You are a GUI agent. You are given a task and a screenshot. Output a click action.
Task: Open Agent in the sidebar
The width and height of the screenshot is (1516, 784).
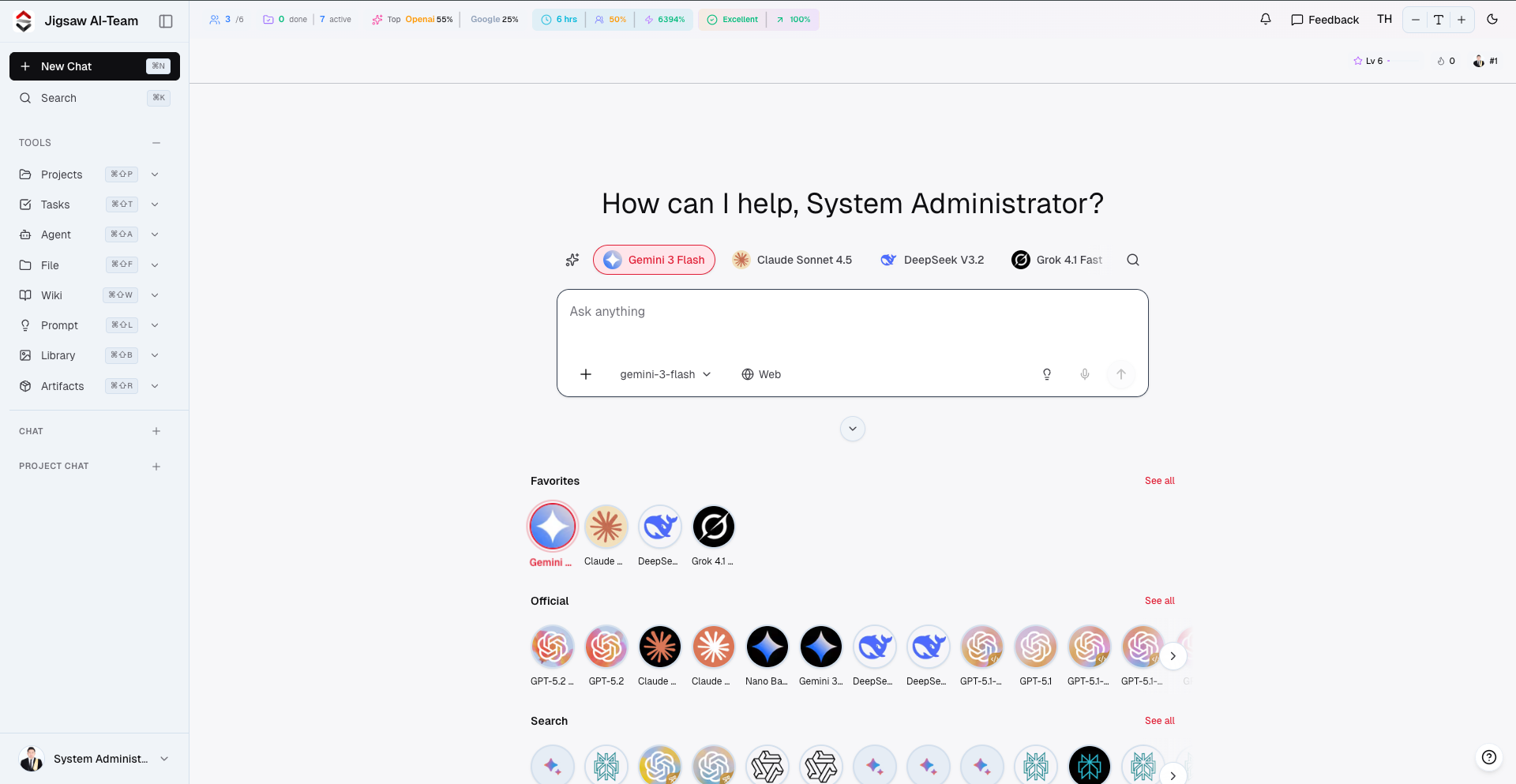(56, 234)
